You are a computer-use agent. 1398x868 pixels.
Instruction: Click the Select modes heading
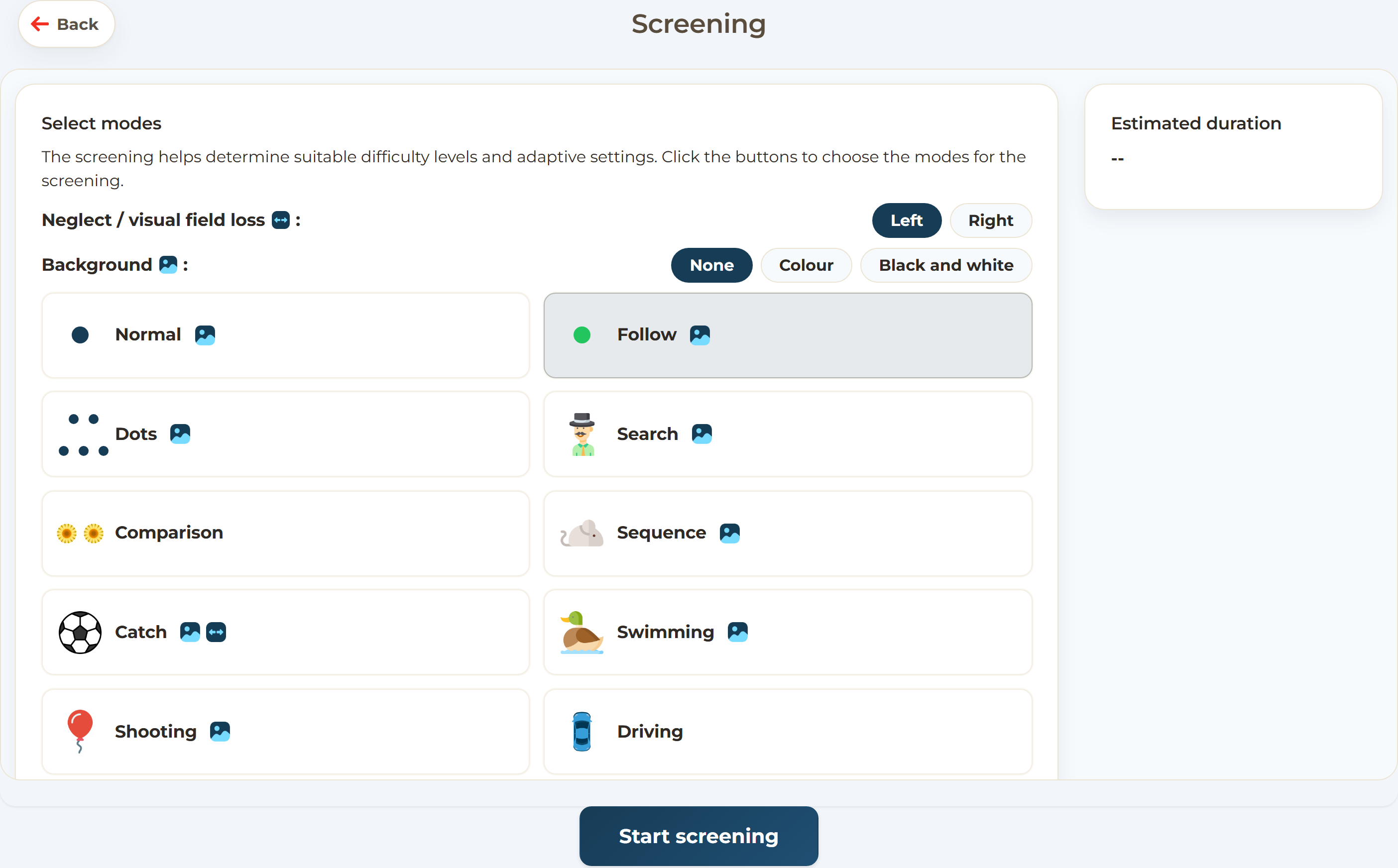tap(102, 123)
